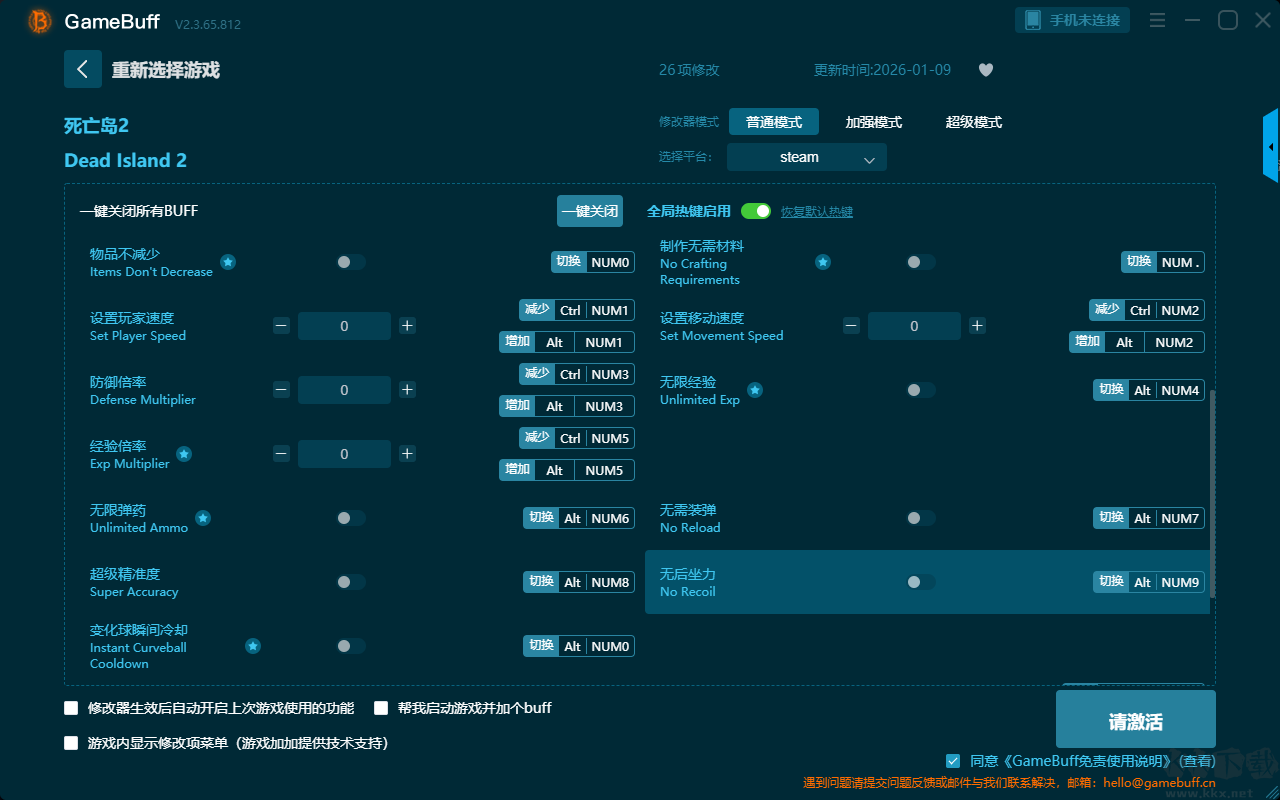This screenshot has height=800, width=1280.
Task: Click the heart favorite icon
Action: [x=986, y=70]
